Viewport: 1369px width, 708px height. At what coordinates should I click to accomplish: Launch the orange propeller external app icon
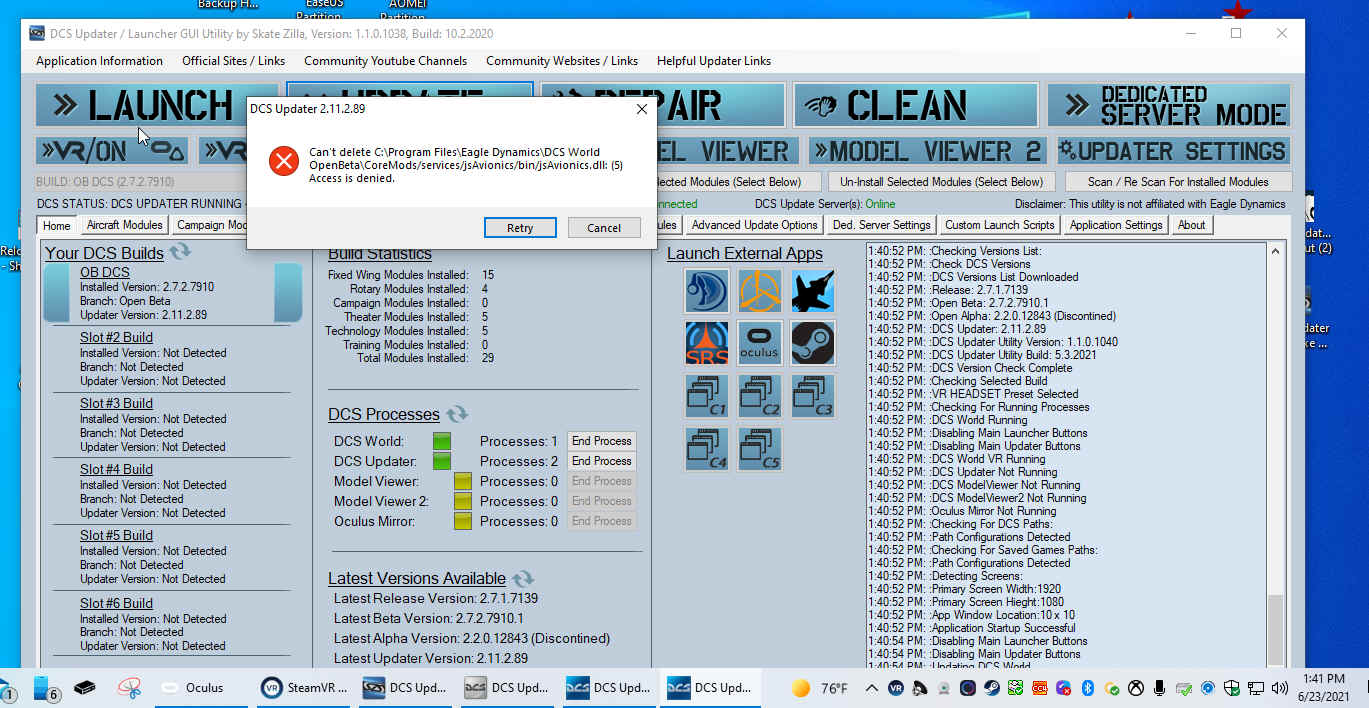(x=760, y=290)
